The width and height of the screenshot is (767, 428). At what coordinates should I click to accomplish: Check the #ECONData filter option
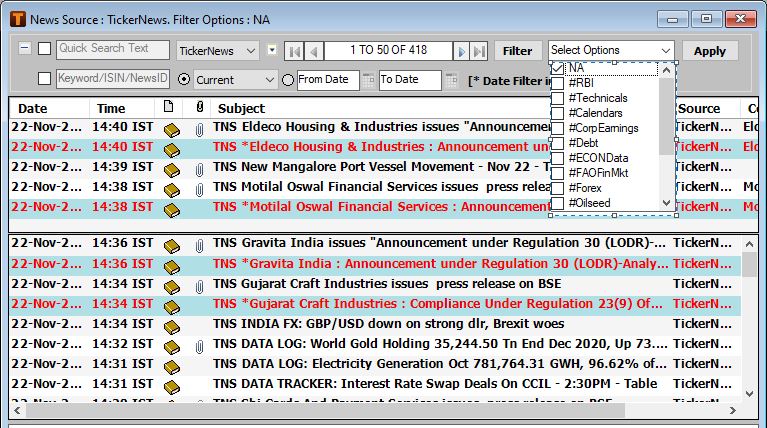[x=557, y=158]
